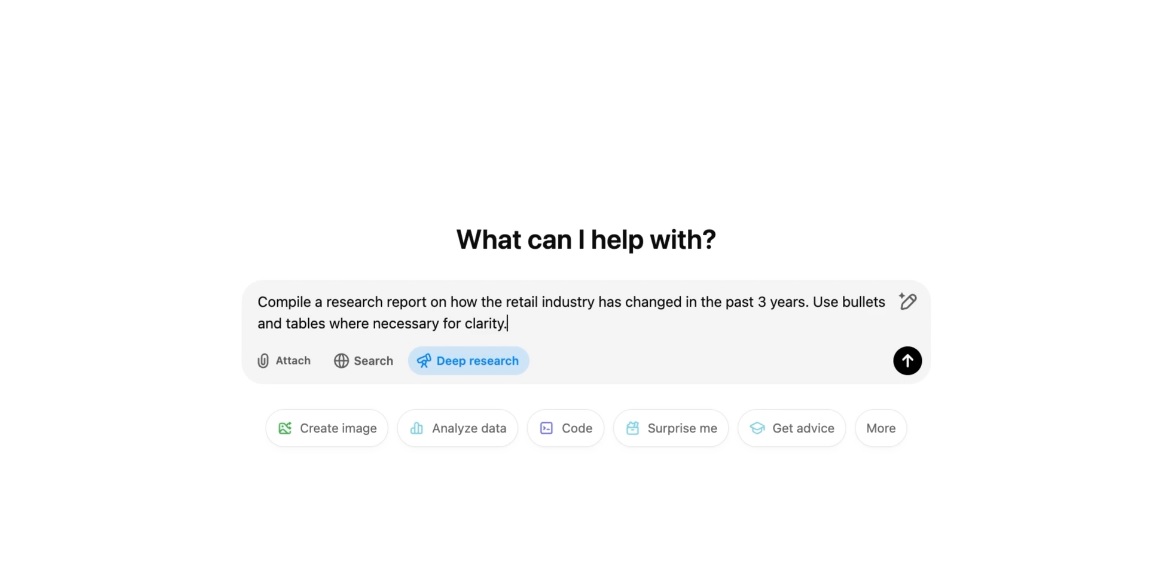
Task: Click the telescope Deep research icon
Action: pos(424,361)
